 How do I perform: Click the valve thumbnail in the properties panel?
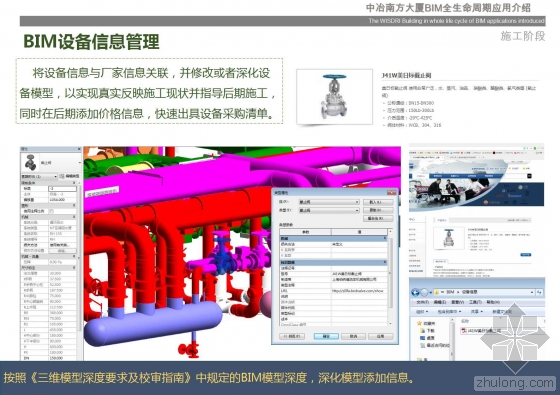point(30,162)
